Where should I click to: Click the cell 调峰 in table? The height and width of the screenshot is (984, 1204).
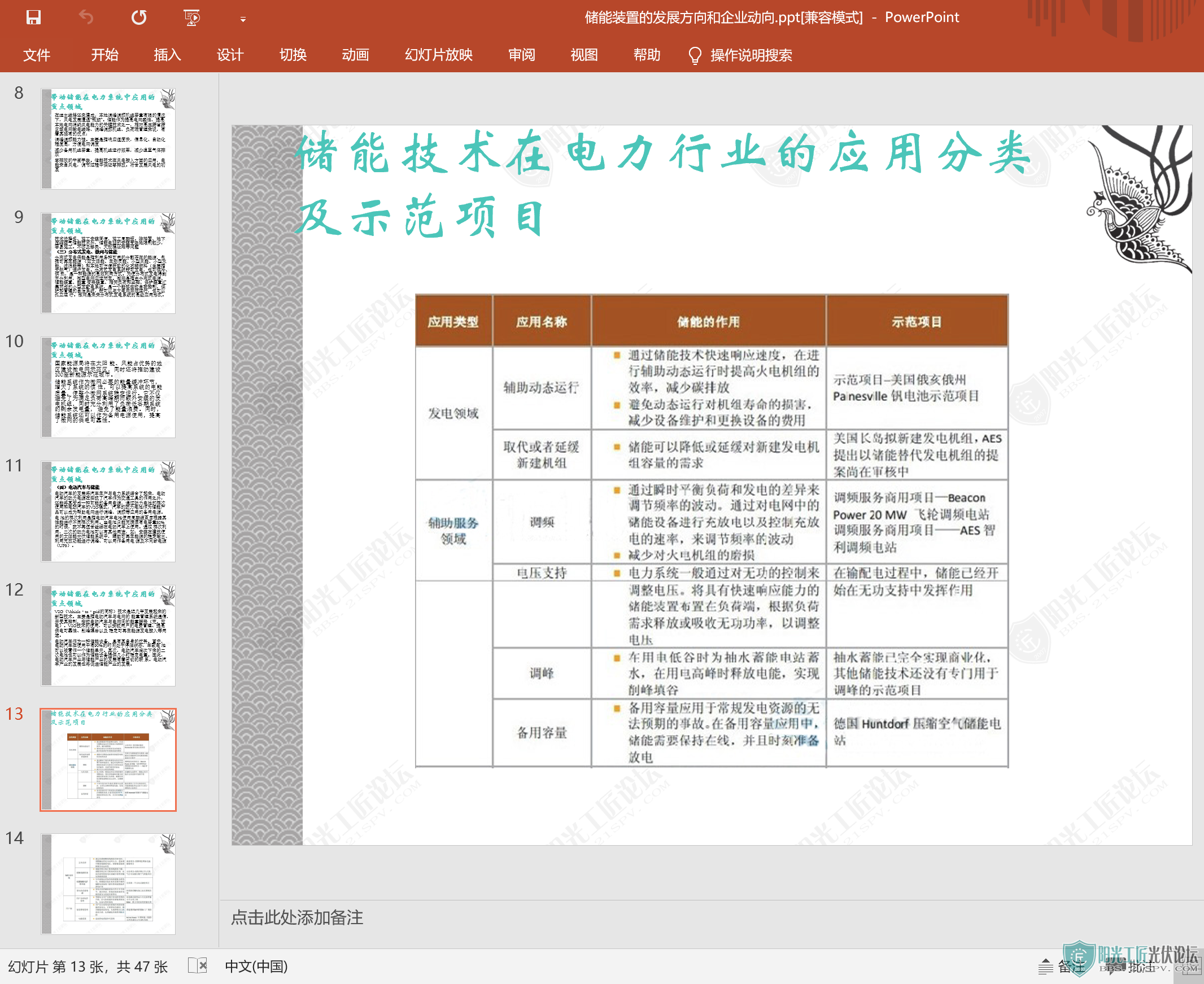pyautogui.click(x=542, y=674)
